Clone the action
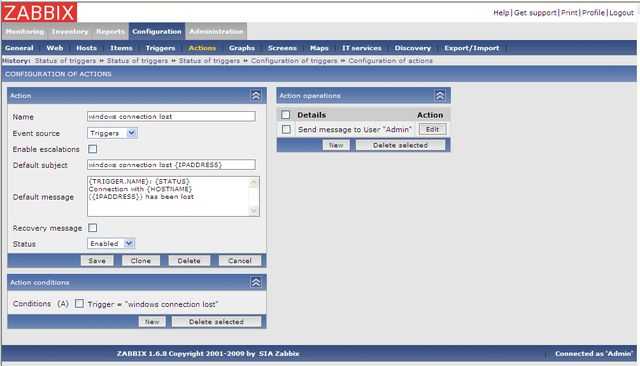Viewport: 640px width, 366px height. click(141, 261)
